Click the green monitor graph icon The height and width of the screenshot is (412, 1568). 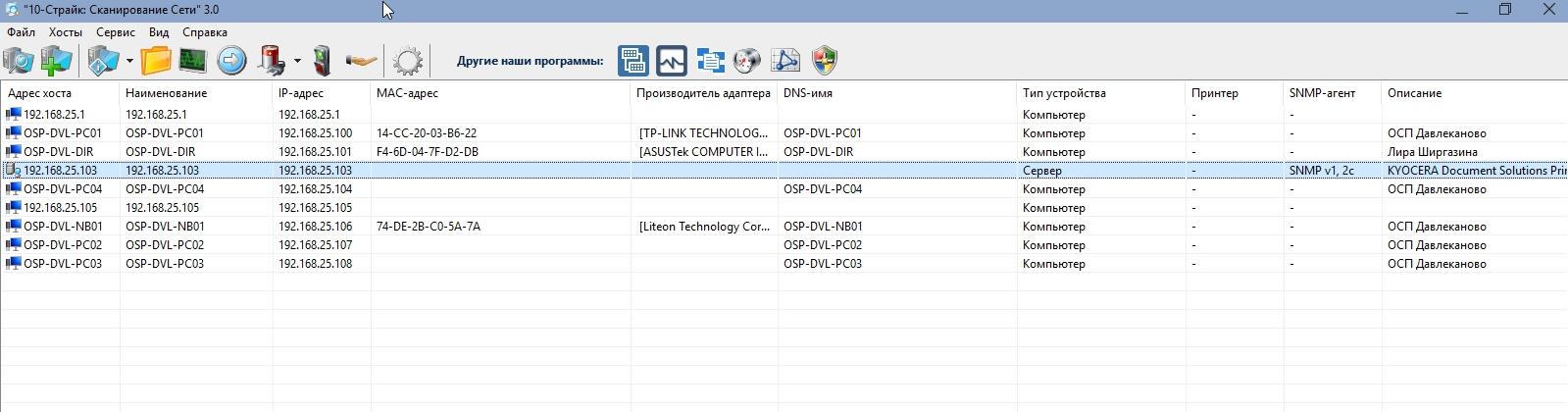tap(193, 61)
